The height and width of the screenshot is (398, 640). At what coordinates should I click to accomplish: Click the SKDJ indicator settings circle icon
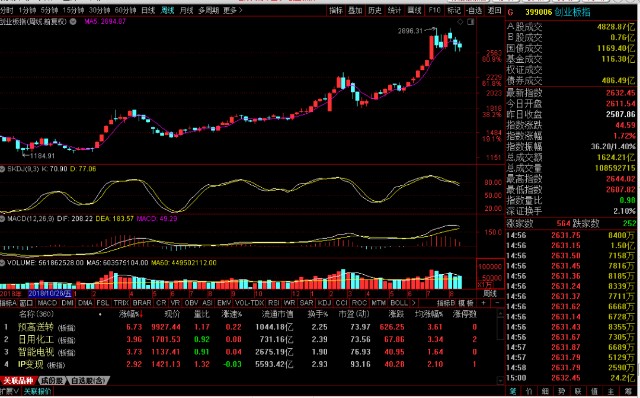2,169
